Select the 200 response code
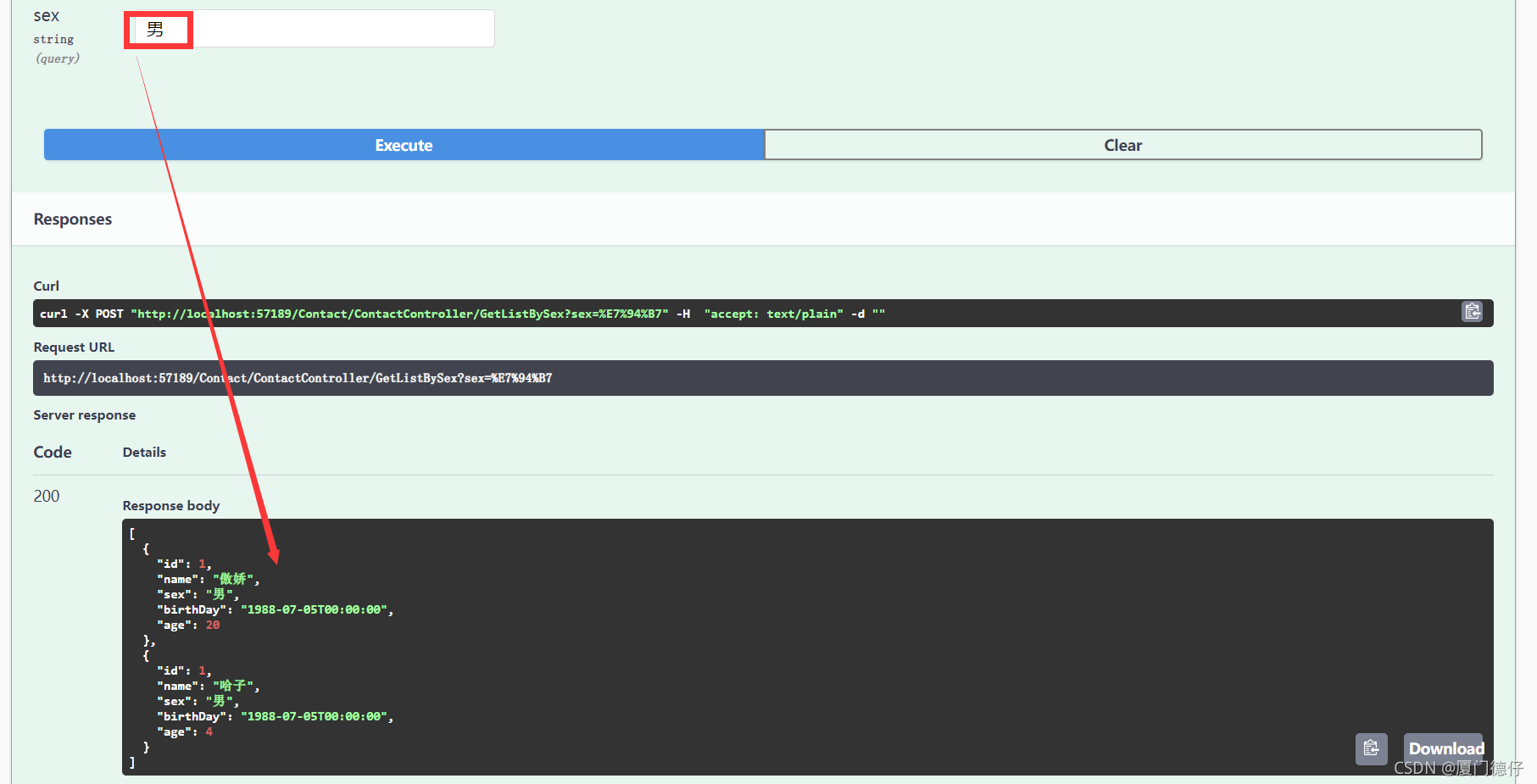The image size is (1537, 784). 47,496
